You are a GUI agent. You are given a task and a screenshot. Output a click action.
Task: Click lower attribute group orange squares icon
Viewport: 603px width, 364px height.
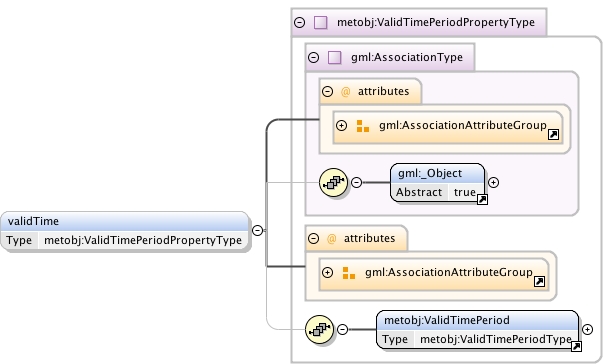pos(349,273)
